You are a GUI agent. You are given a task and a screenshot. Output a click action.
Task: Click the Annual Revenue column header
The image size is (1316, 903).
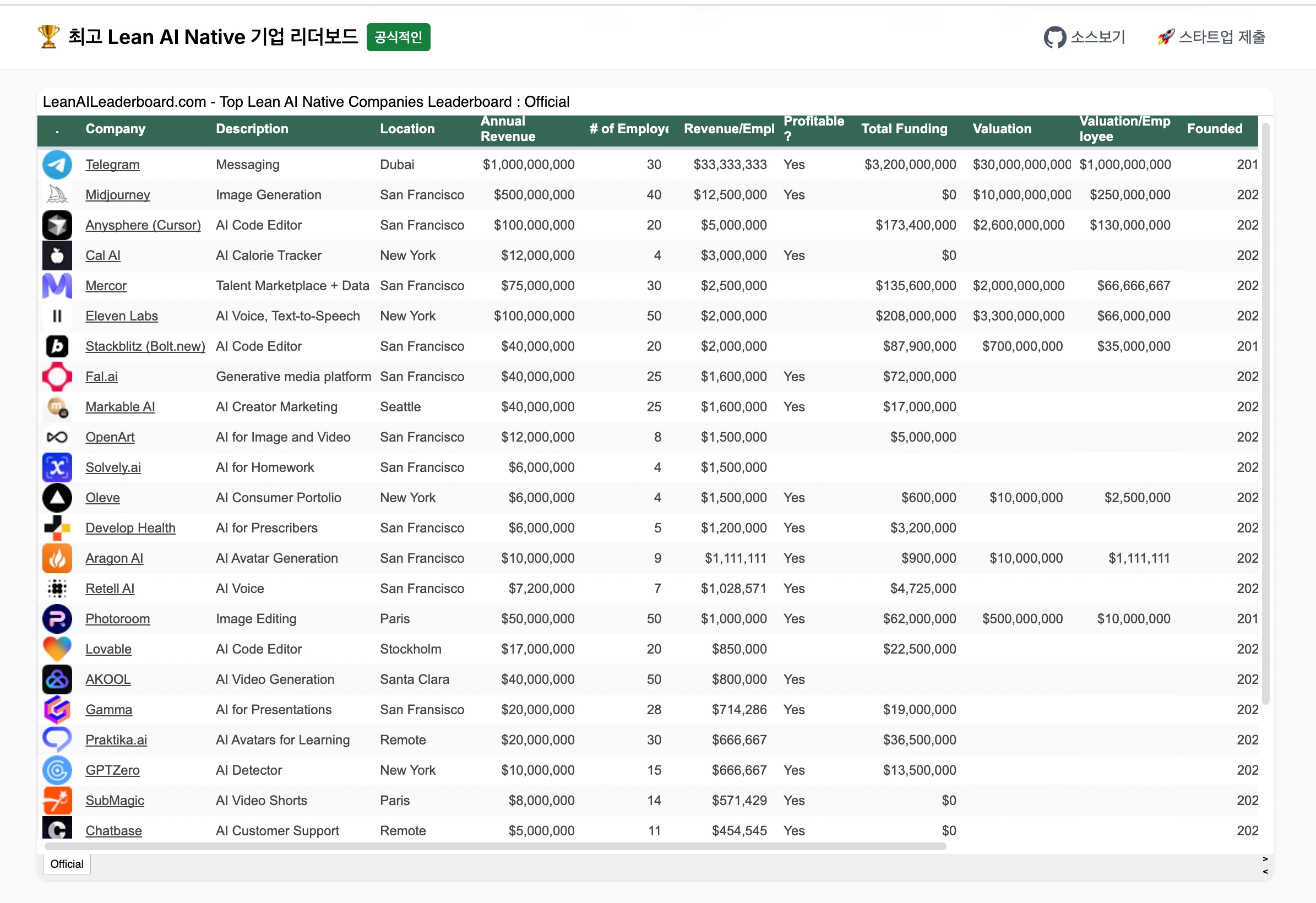(x=508, y=129)
